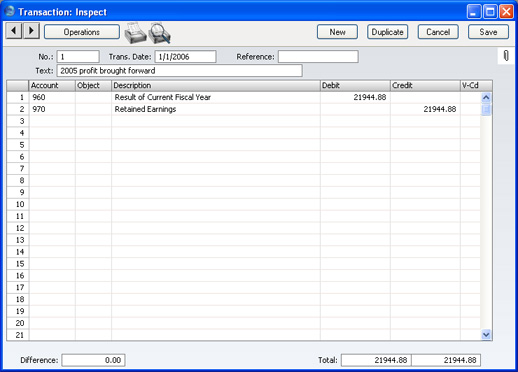Screen dimensions: 518x372
Task: Open the Operations menu
Action: [82, 32]
